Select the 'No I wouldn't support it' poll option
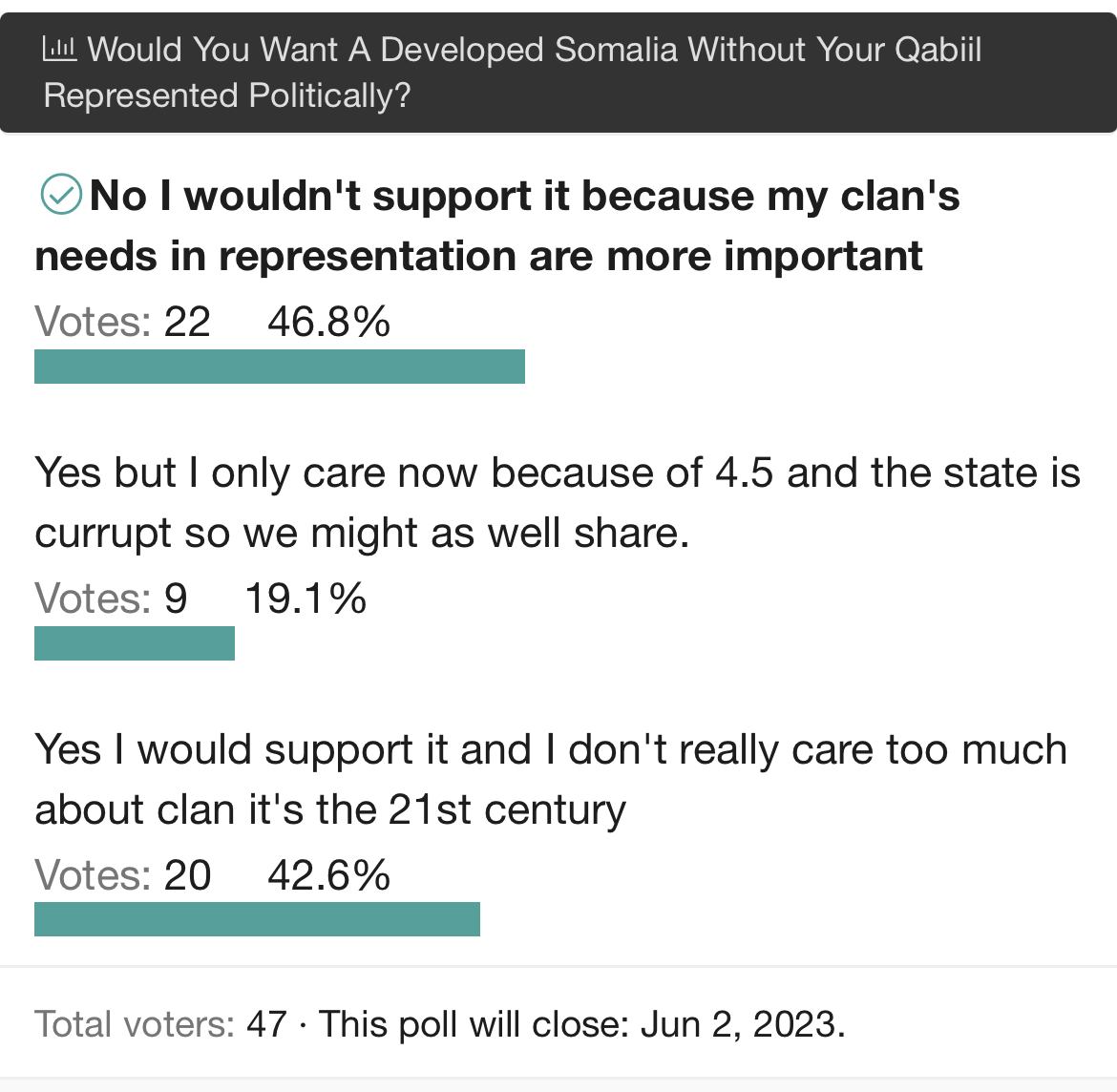The height and width of the screenshot is (1092, 1117). pyautogui.click(x=497, y=225)
